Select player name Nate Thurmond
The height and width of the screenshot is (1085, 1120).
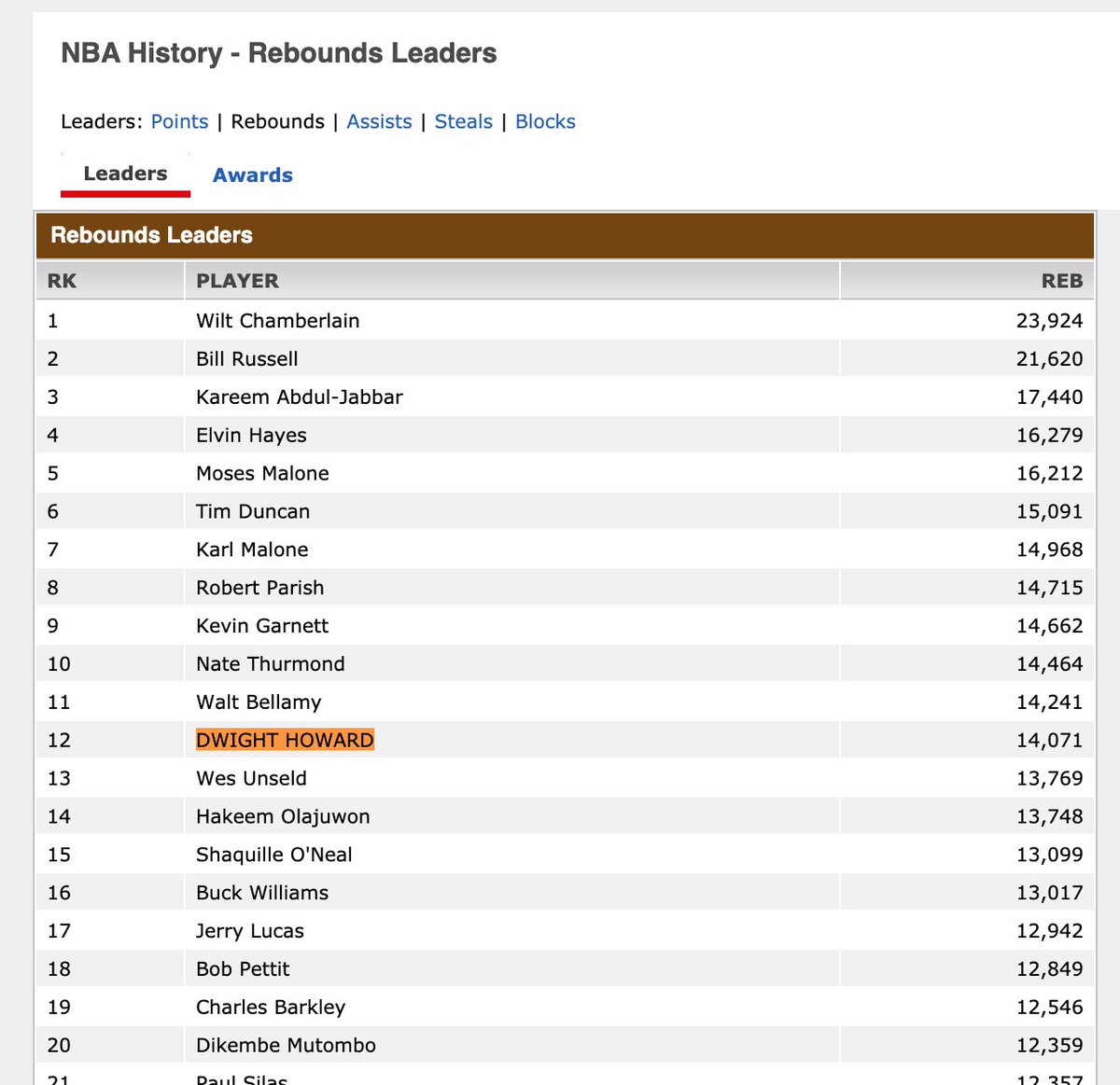click(x=271, y=664)
